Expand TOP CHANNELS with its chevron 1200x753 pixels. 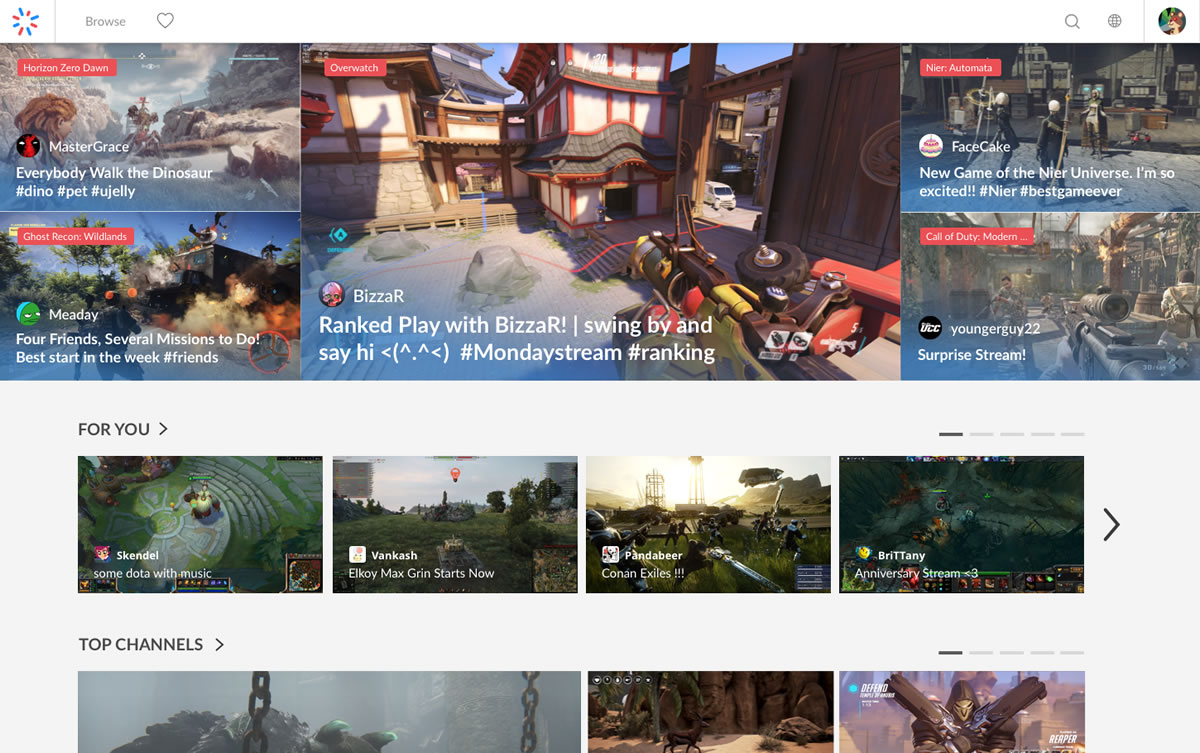pyautogui.click(x=219, y=645)
